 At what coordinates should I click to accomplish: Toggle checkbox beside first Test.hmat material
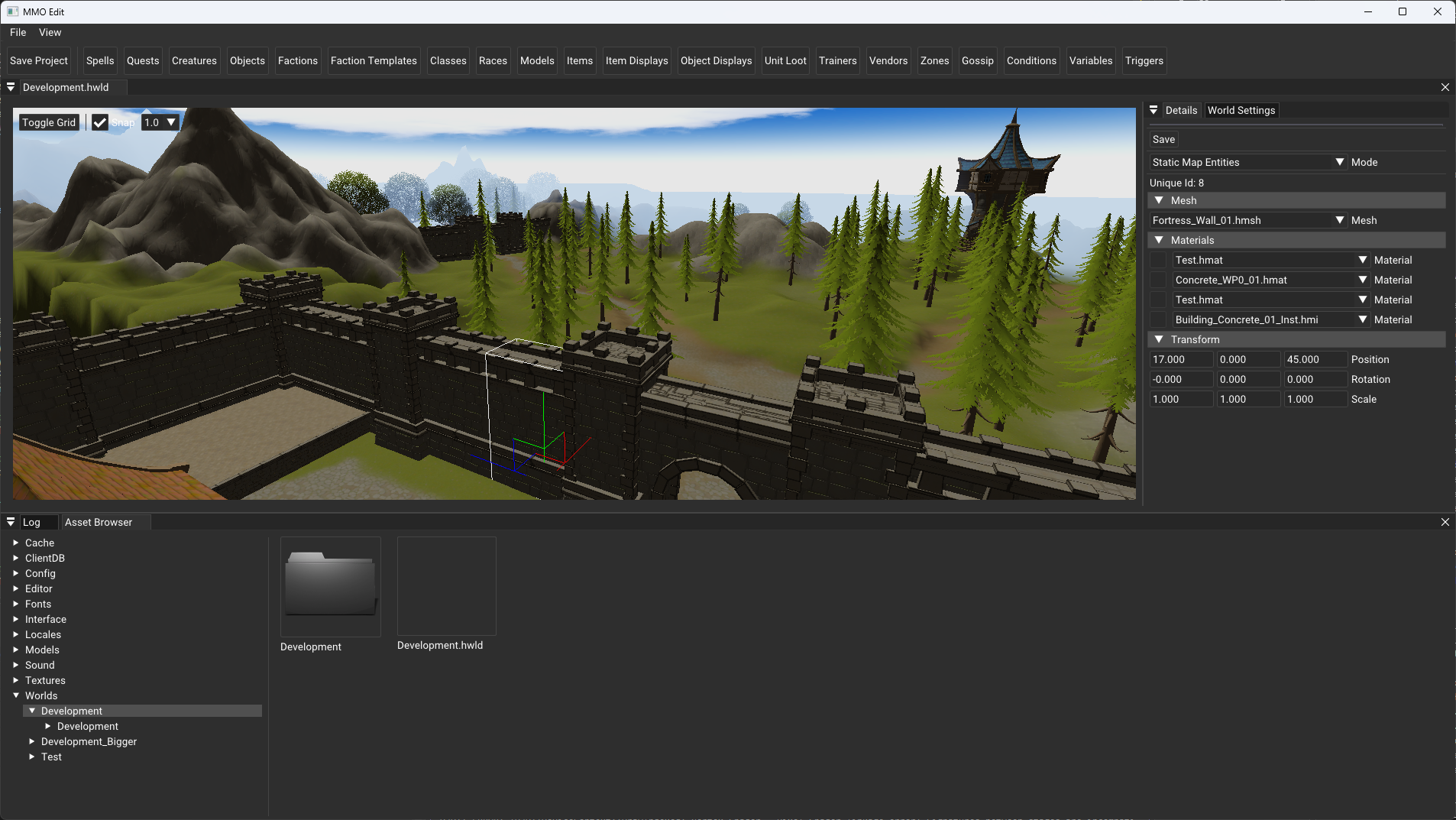1159,260
